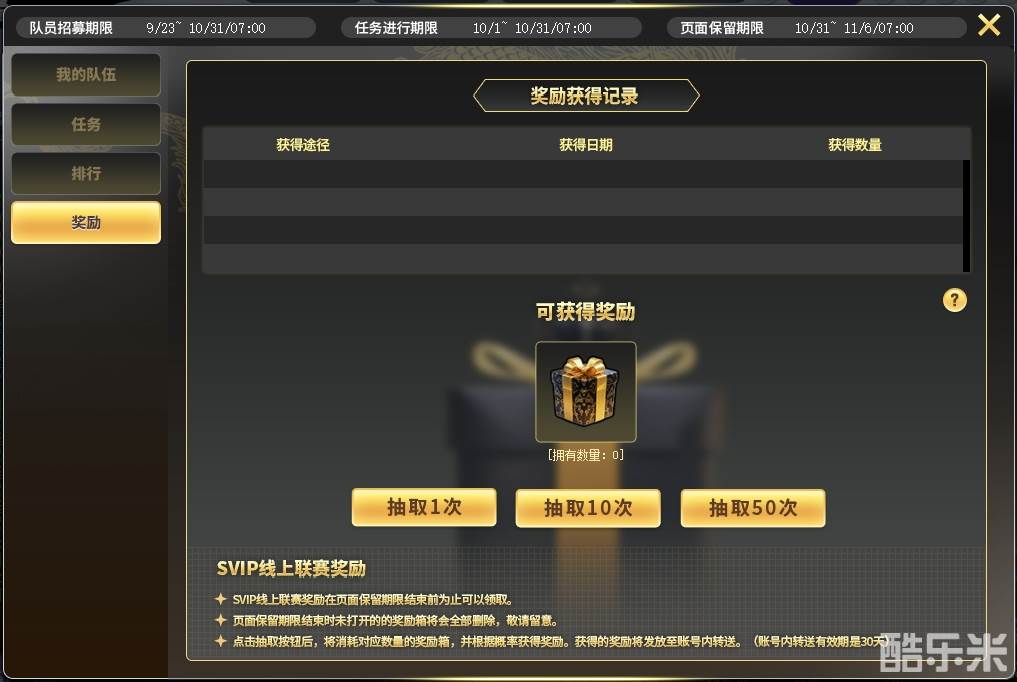Click the 获得数量 column header
The height and width of the screenshot is (682, 1017).
[855, 145]
